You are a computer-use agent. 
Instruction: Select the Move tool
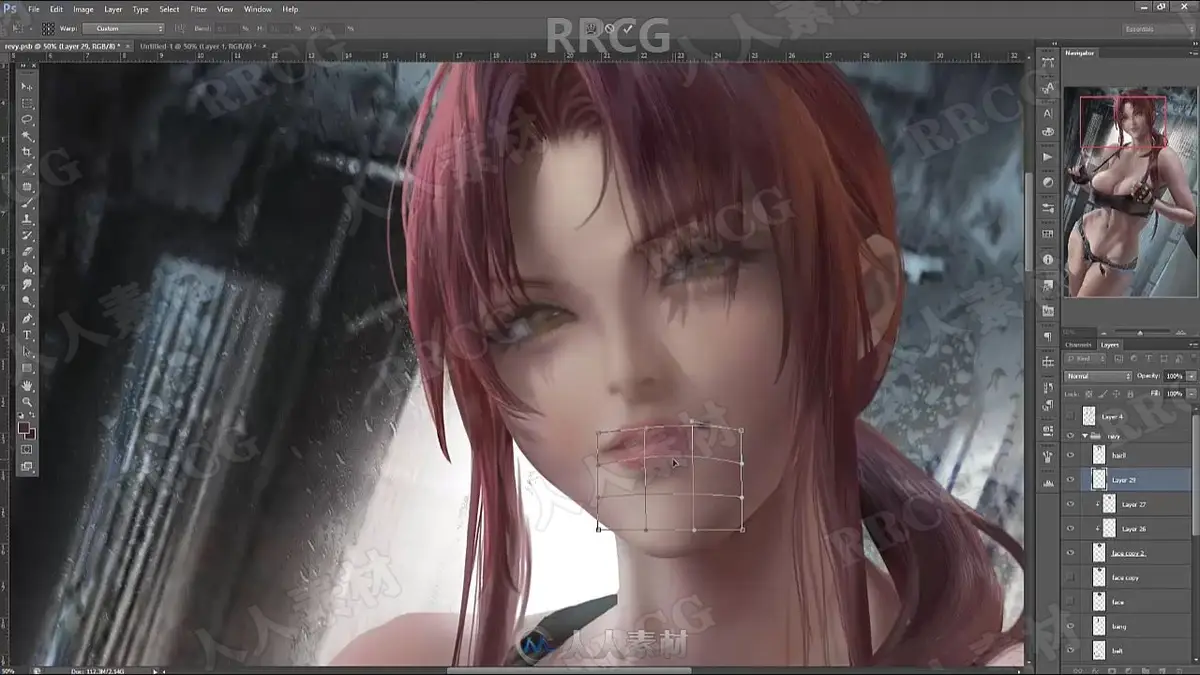click(x=27, y=86)
